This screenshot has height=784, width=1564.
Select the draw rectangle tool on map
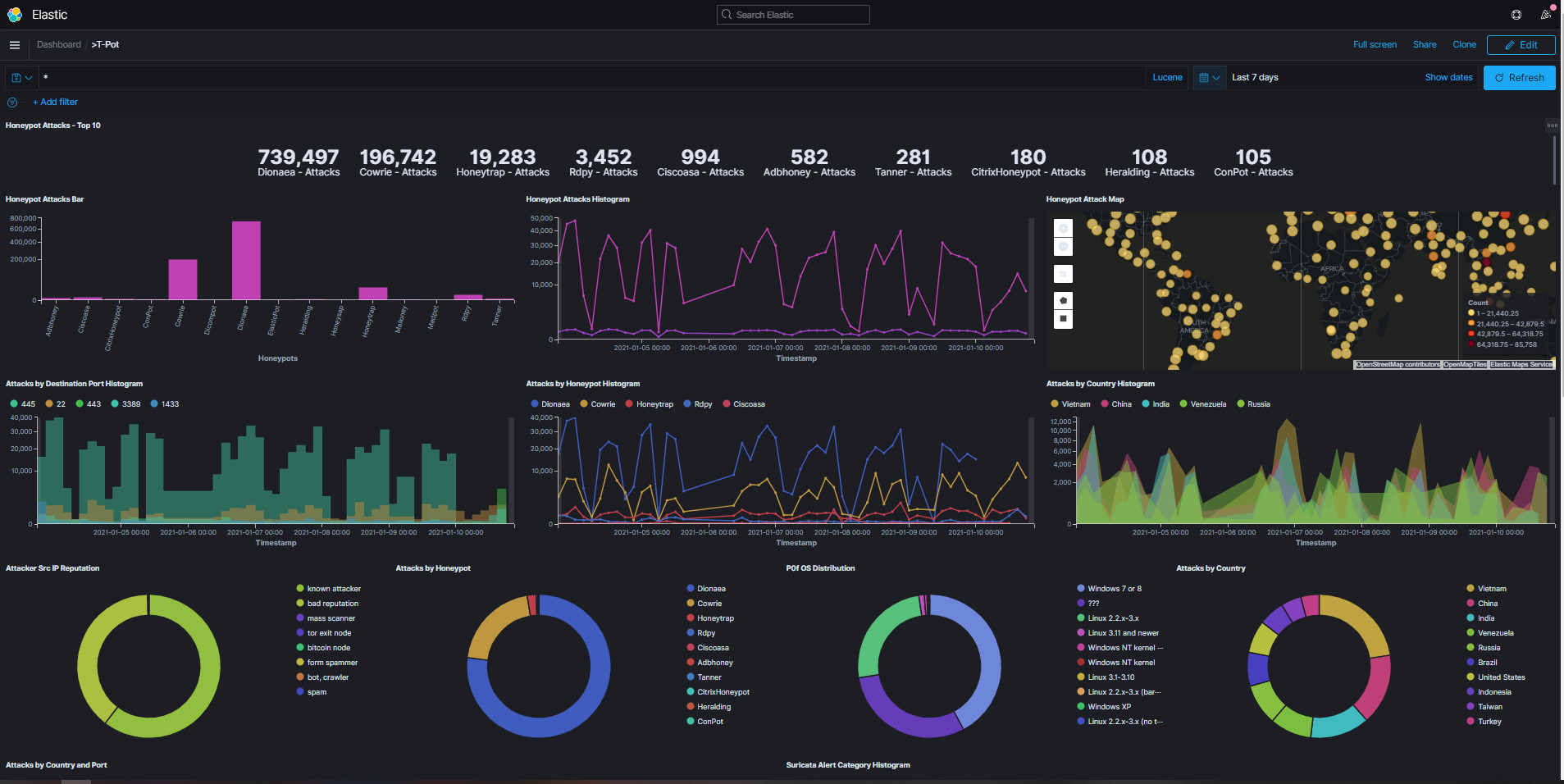point(1063,318)
